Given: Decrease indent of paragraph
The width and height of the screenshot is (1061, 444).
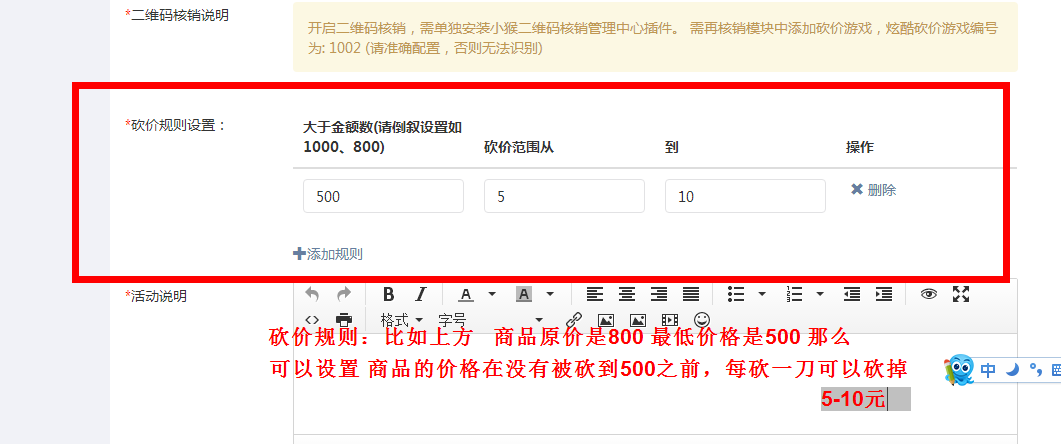Looking at the screenshot, I should tap(852, 294).
